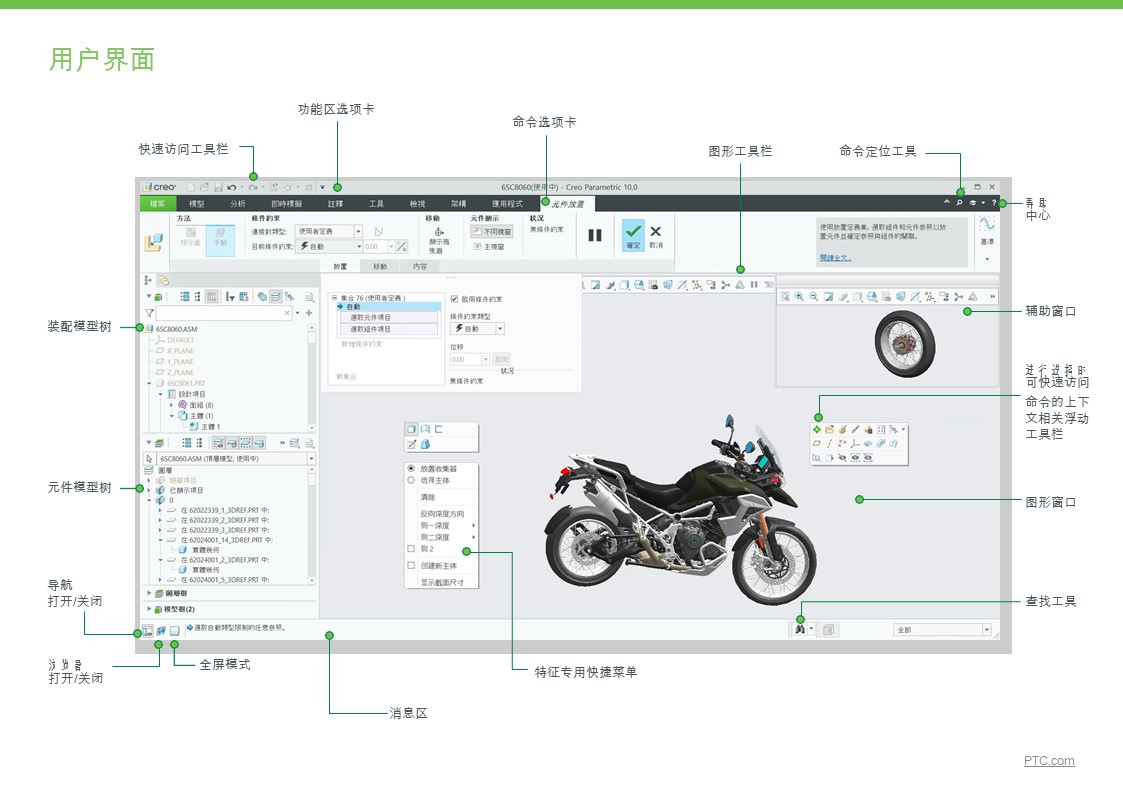The height and width of the screenshot is (794, 1123).
Task: Switch to the 檢視 ribbon tab
Action: [x=417, y=204]
